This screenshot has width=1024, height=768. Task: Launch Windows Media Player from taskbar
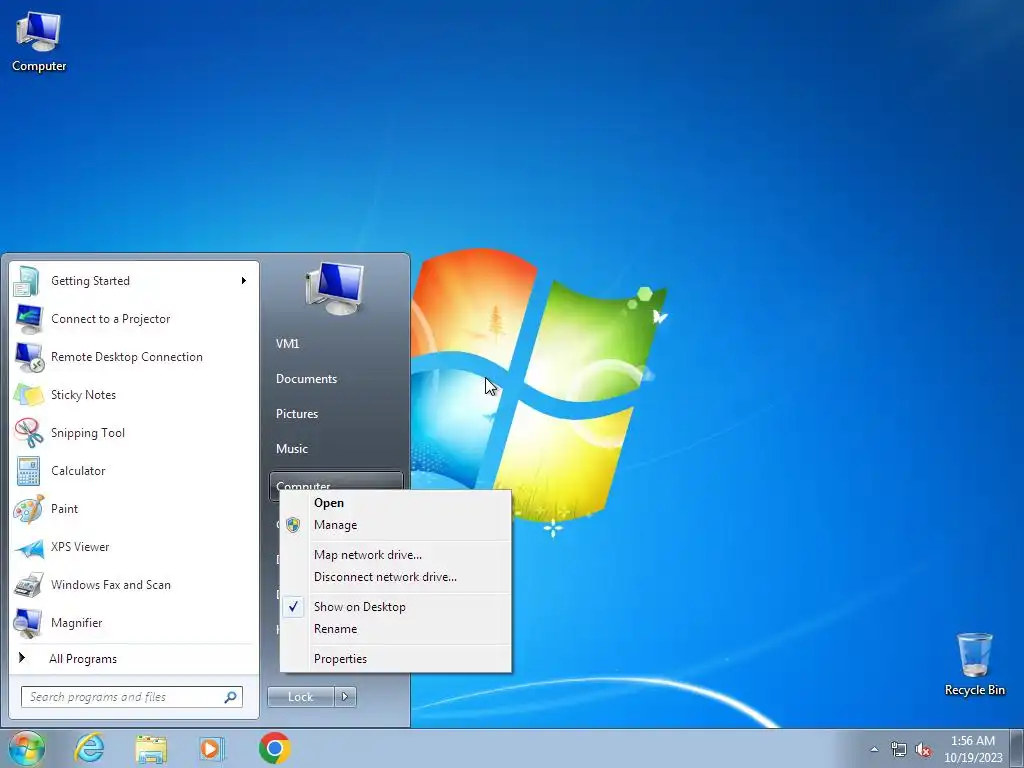click(212, 748)
